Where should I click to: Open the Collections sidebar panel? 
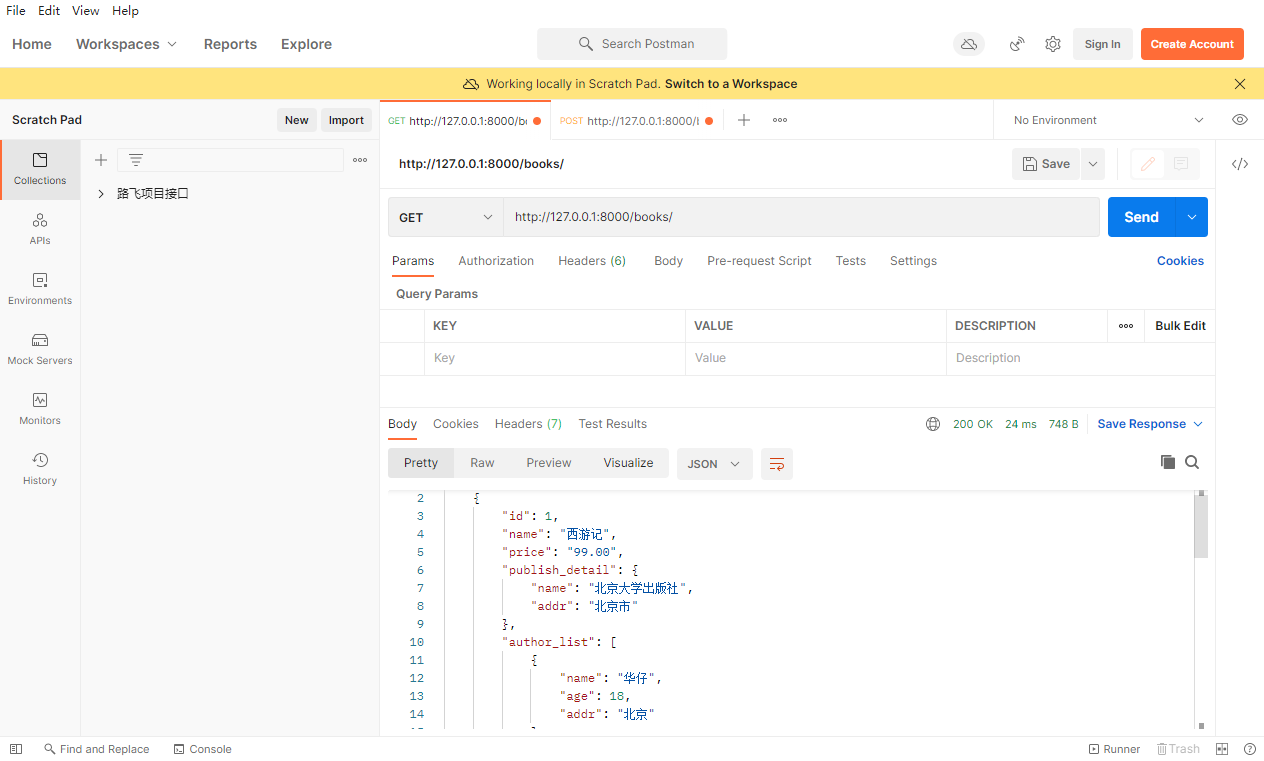point(40,168)
